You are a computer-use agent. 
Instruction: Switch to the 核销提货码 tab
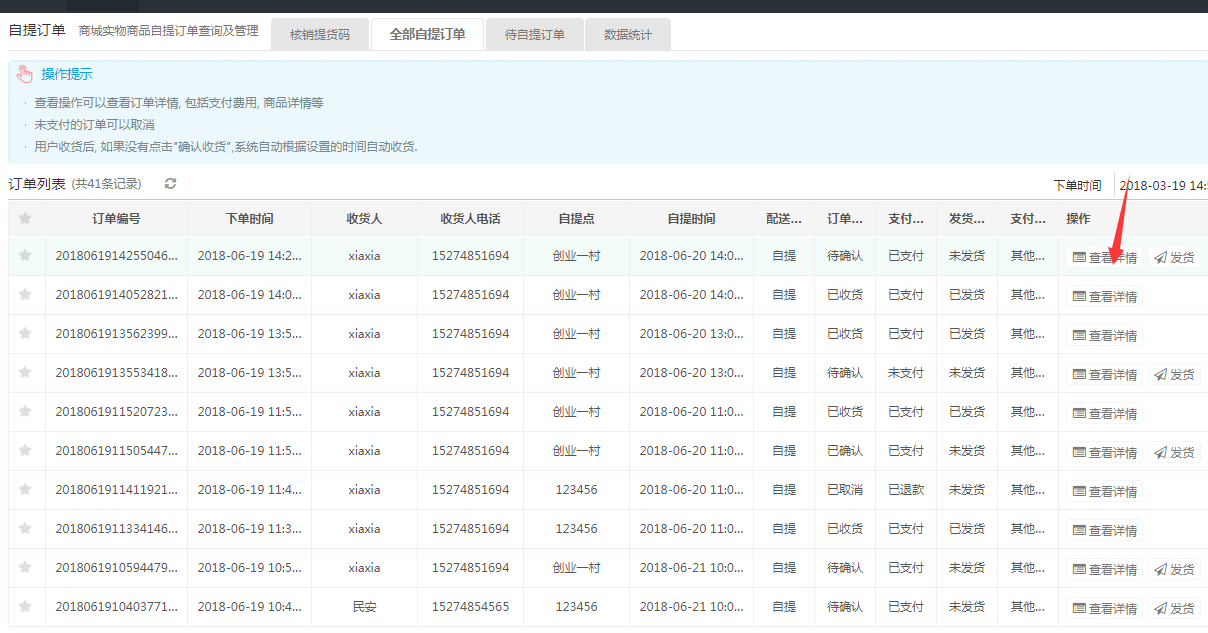click(x=320, y=35)
